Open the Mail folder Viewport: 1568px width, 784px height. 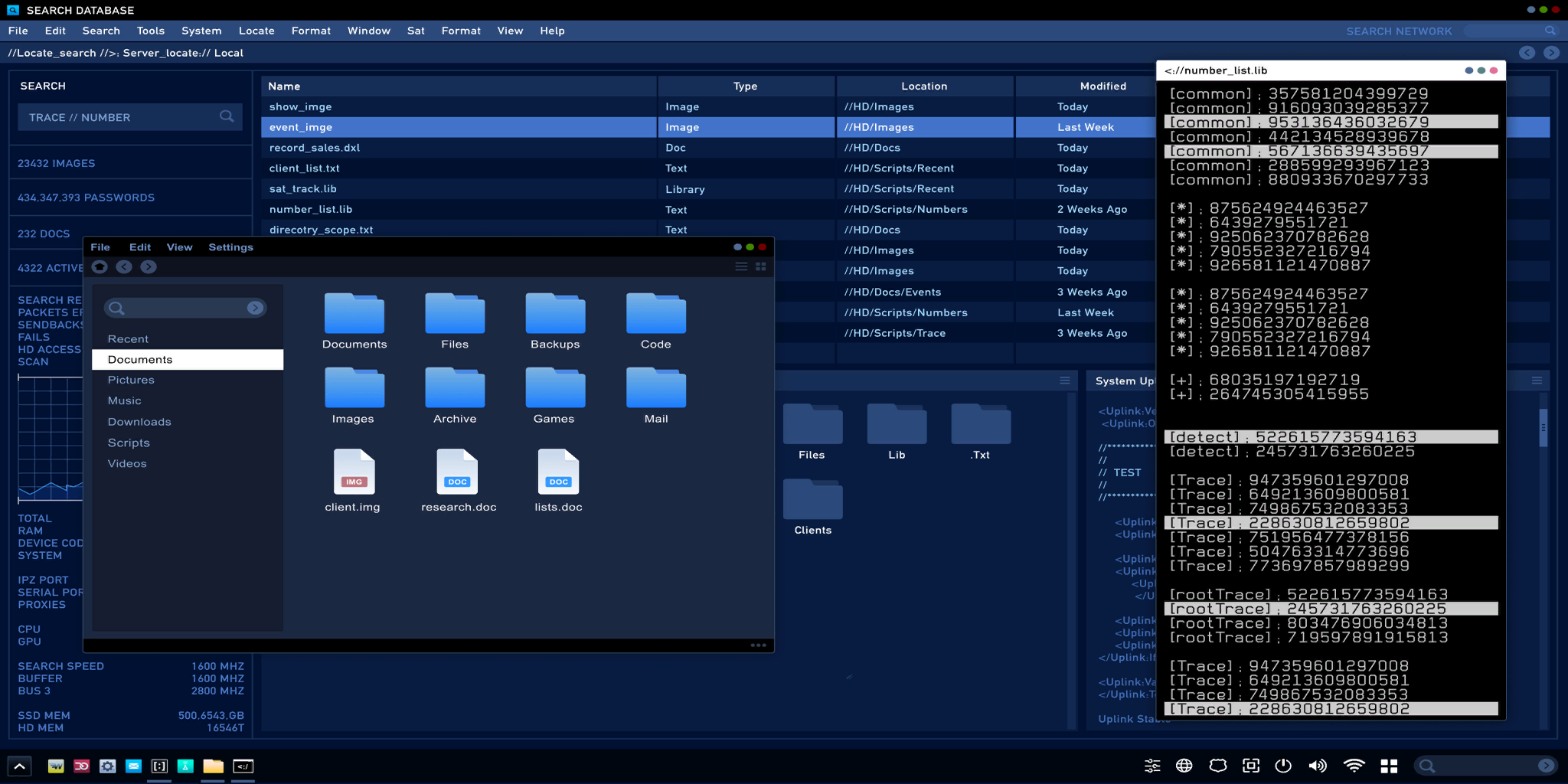(x=656, y=396)
